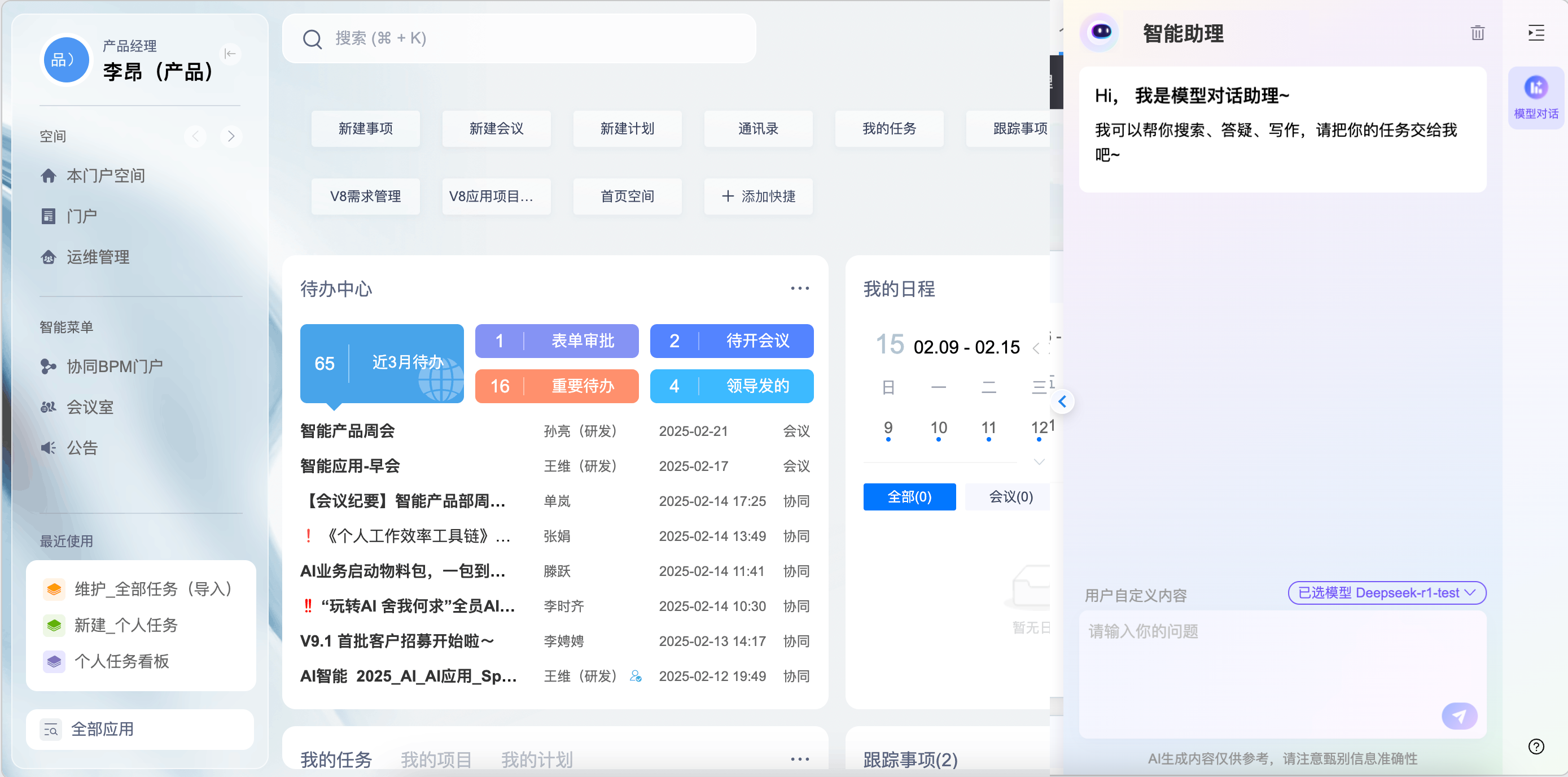1568x777 pixels.
Task: Open 运维管理 from sidebar
Action: [x=98, y=257]
